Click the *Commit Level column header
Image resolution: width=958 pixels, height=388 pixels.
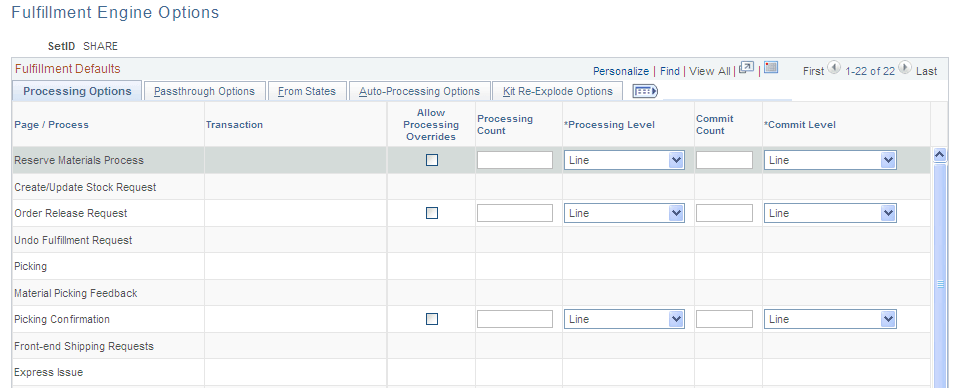click(x=800, y=125)
